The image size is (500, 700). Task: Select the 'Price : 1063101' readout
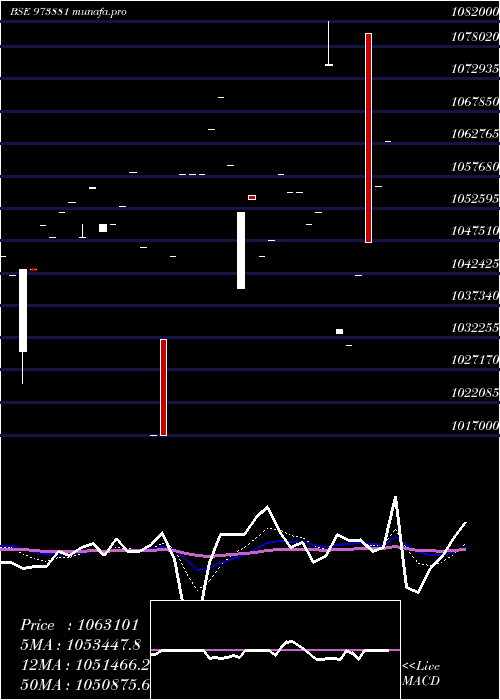tap(79, 625)
